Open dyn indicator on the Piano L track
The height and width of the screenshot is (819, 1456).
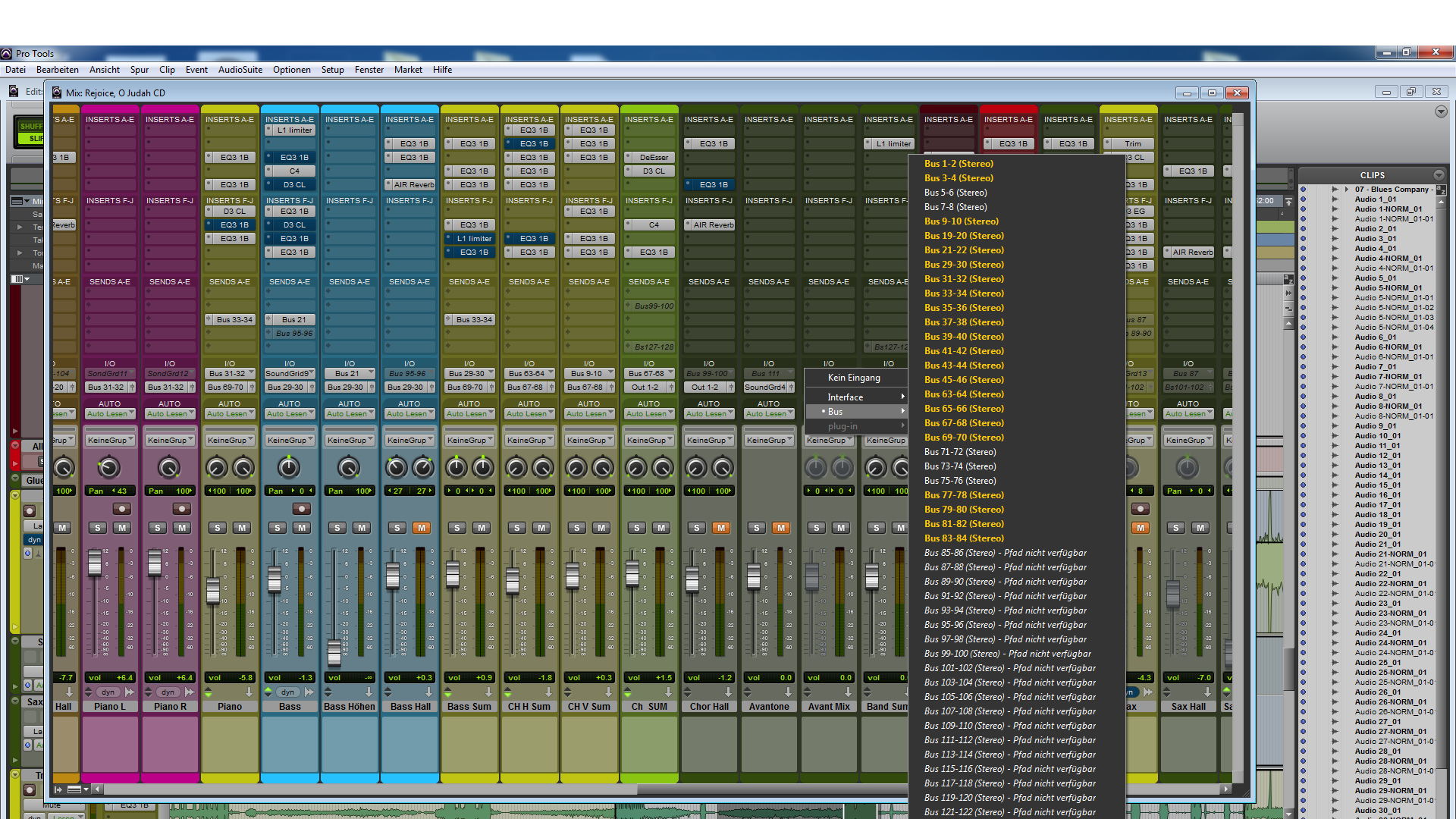(x=108, y=692)
